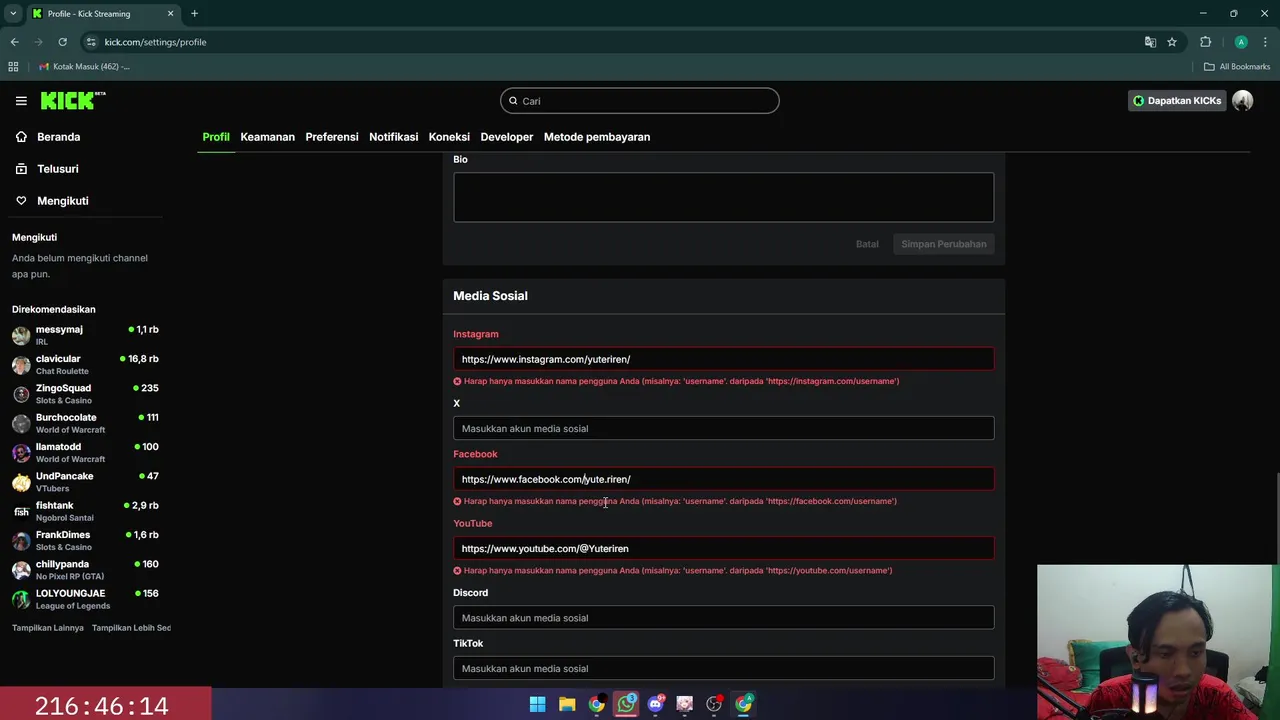
Task: Switch to Koneksi settings tab
Action: click(449, 137)
